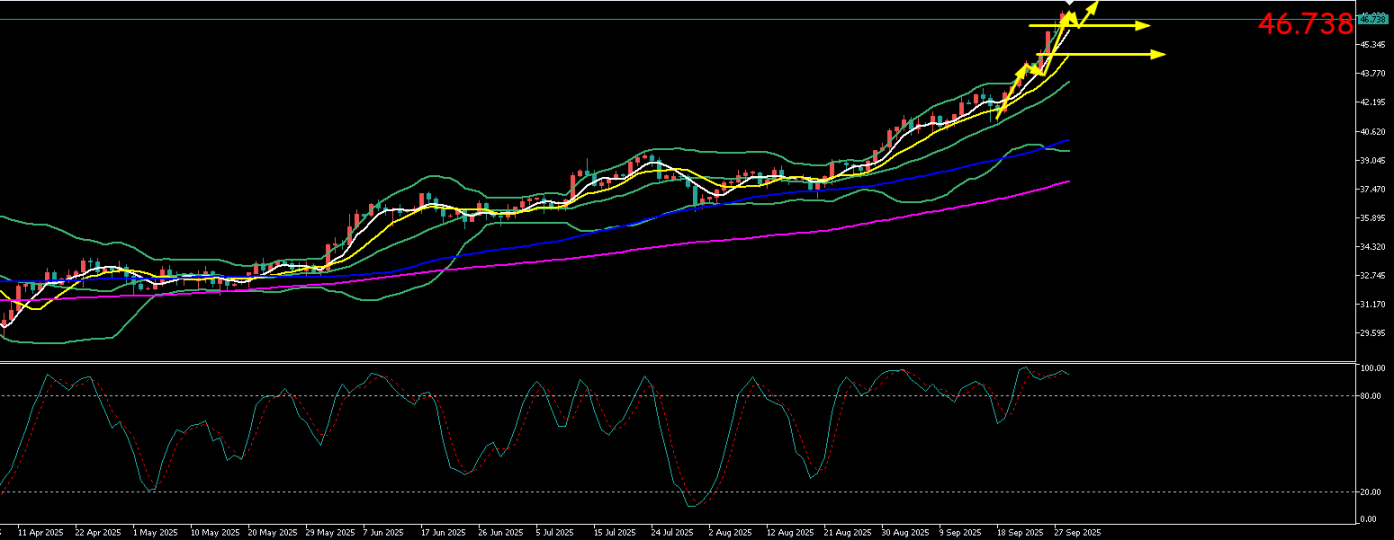Click the right end of the blue moving average
Screen dimensions: 1394x540
point(1069,140)
